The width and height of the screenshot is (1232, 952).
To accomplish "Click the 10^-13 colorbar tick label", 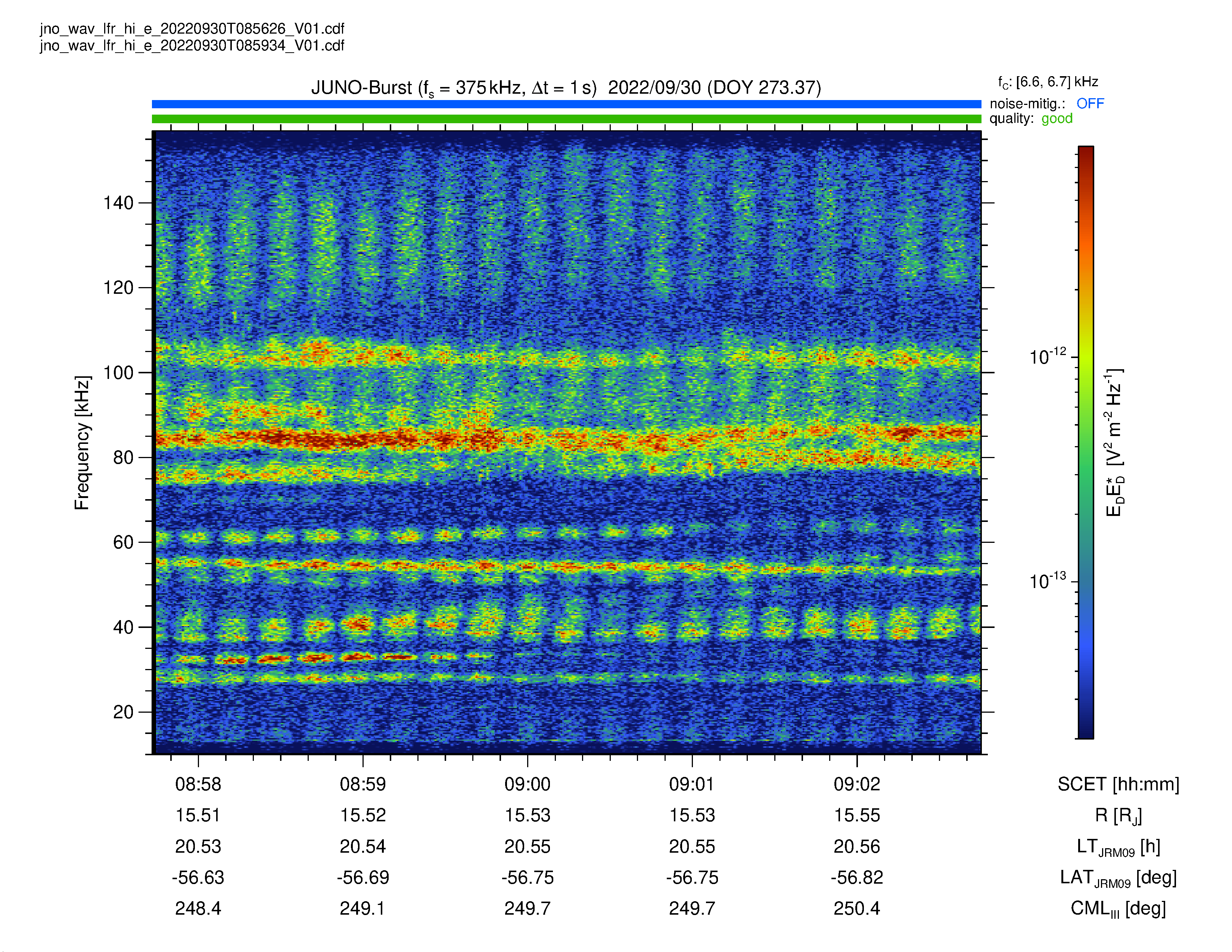I will 1048,580.
